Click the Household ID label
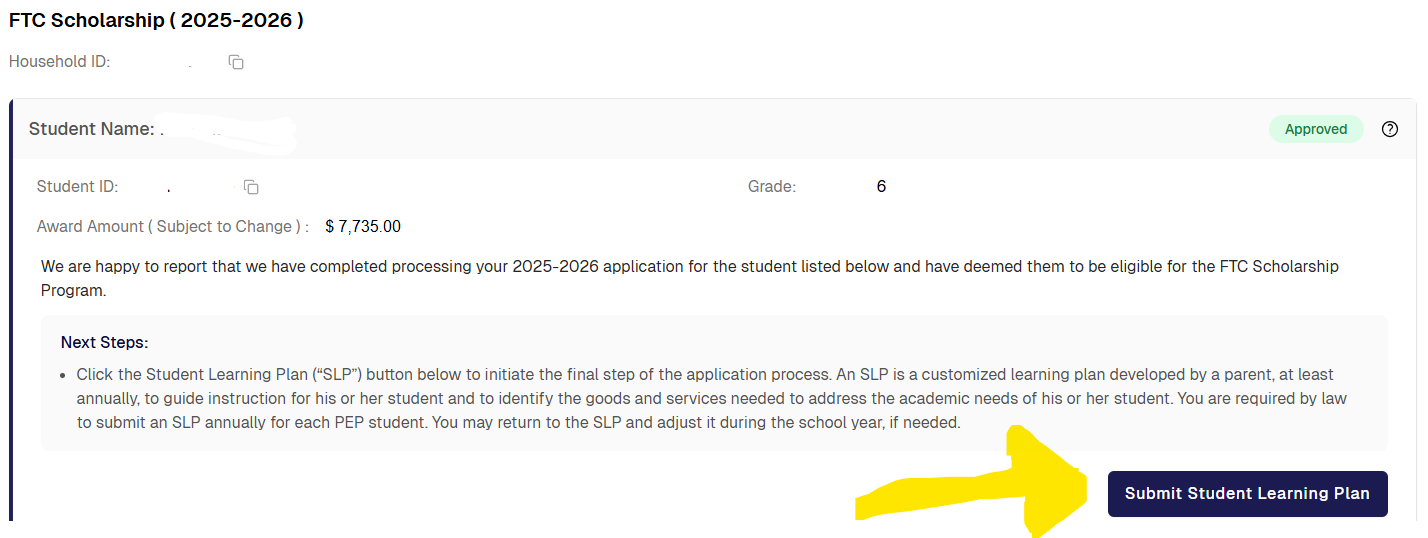Viewport: 1428px width, 538px height. click(59, 62)
